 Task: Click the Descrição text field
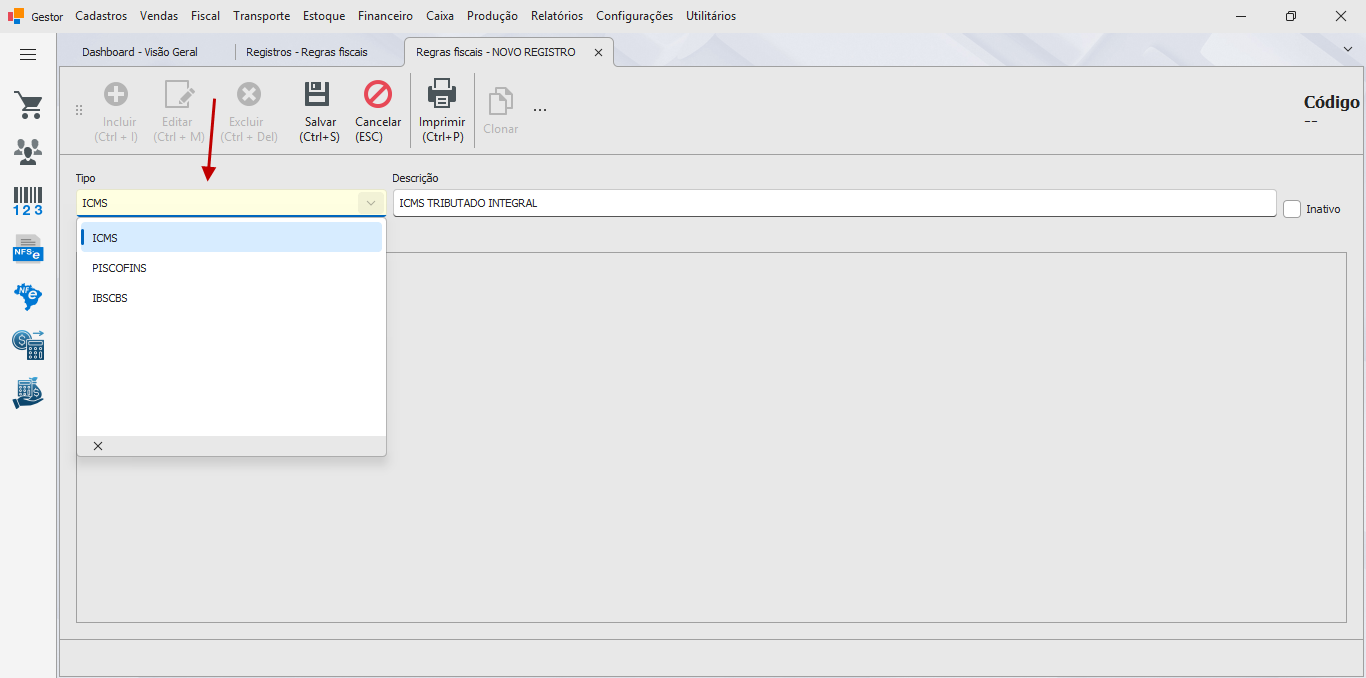click(x=834, y=203)
